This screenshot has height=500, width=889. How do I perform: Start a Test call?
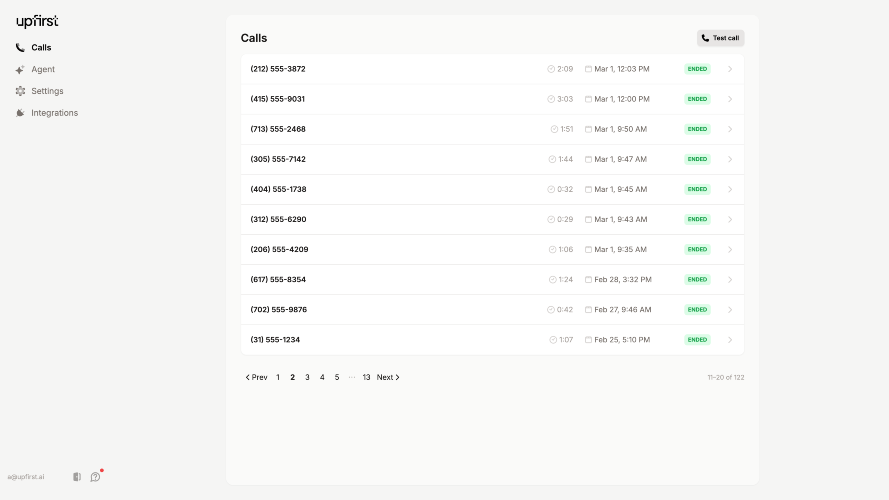click(720, 38)
